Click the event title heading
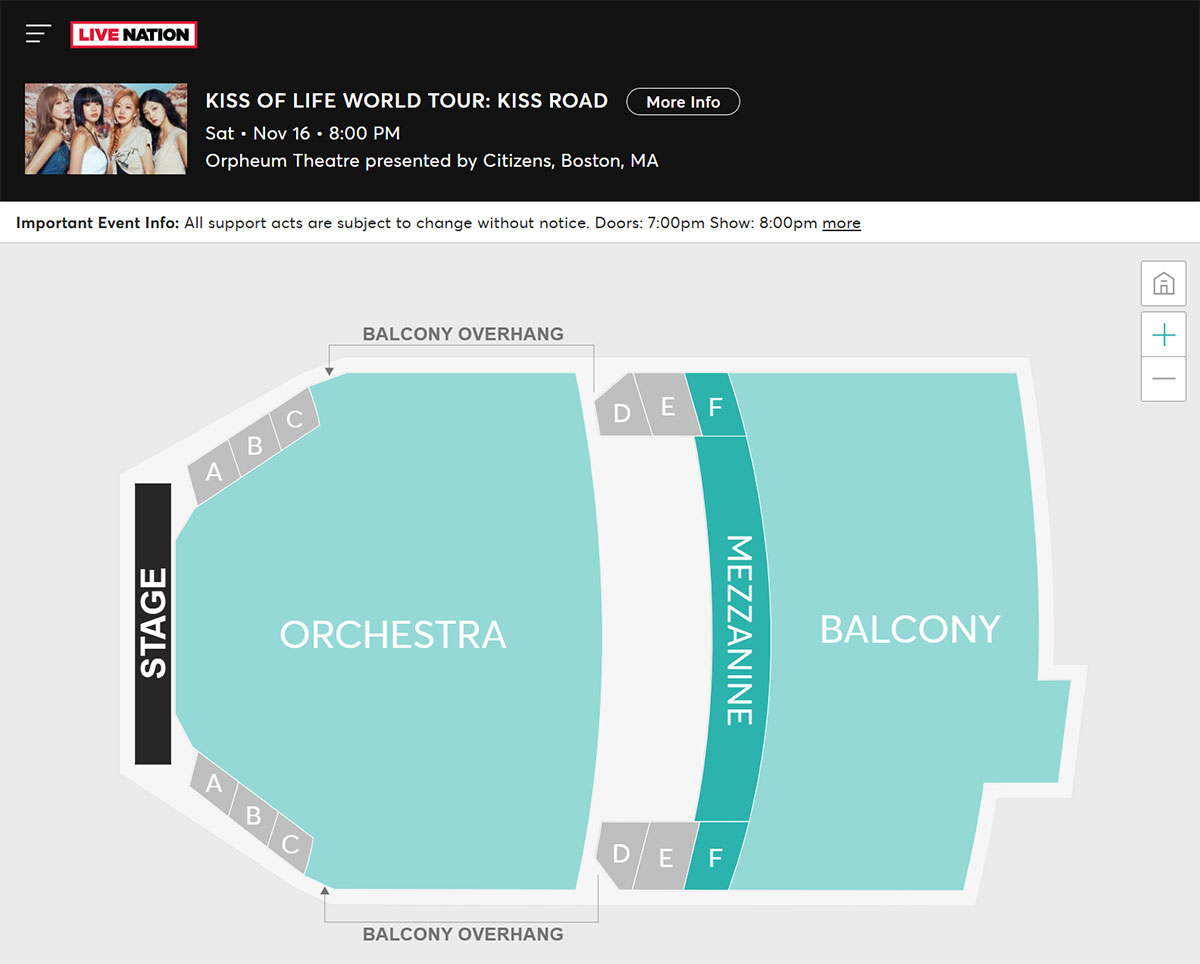The image size is (1200, 964). [407, 101]
